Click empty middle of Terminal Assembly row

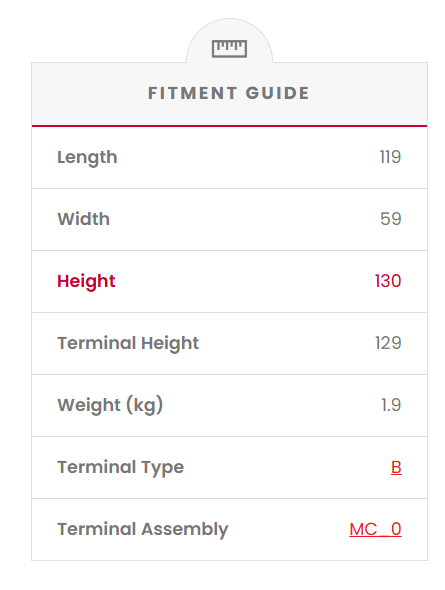coord(289,530)
